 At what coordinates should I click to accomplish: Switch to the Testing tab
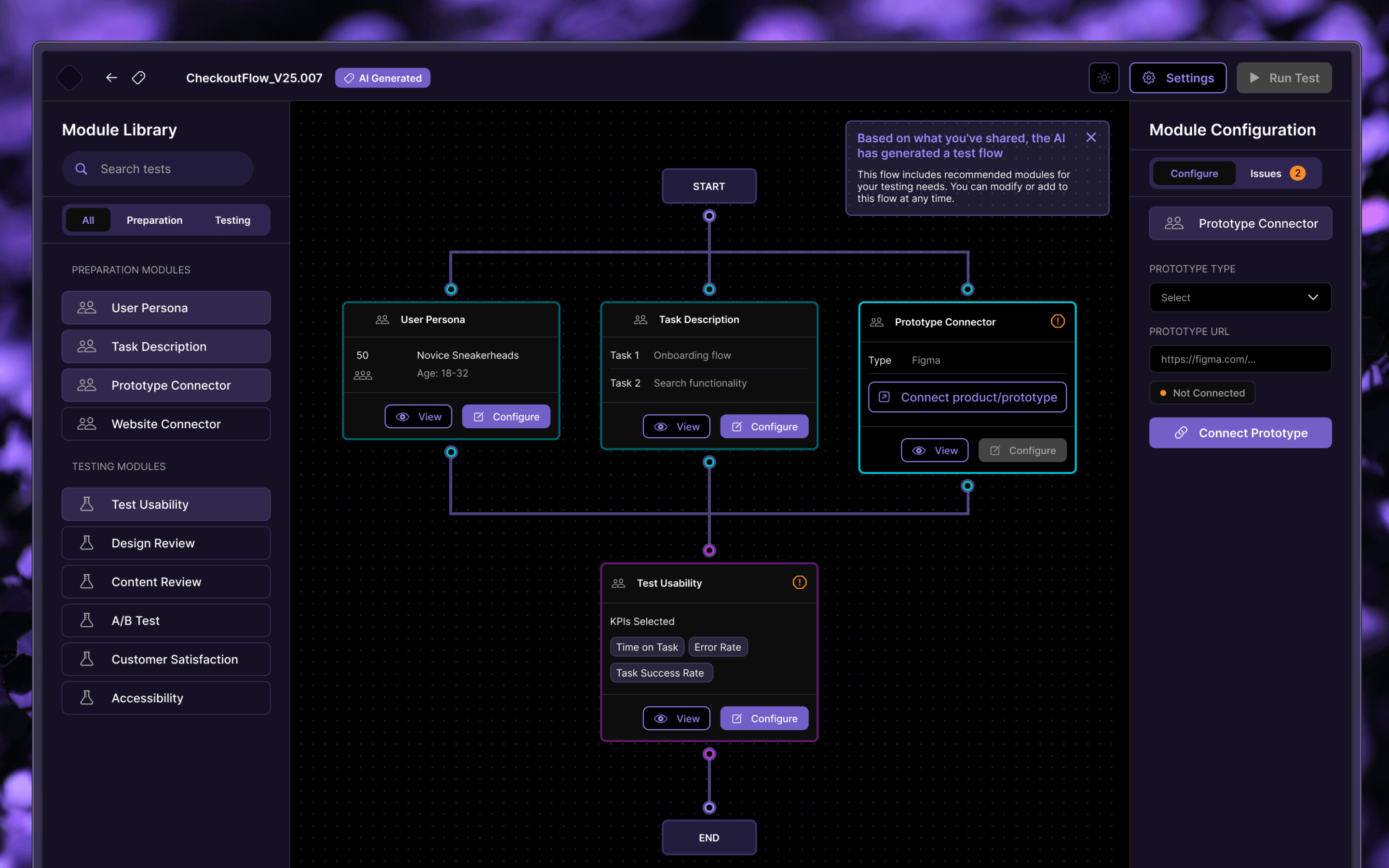click(x=232, y=220)
